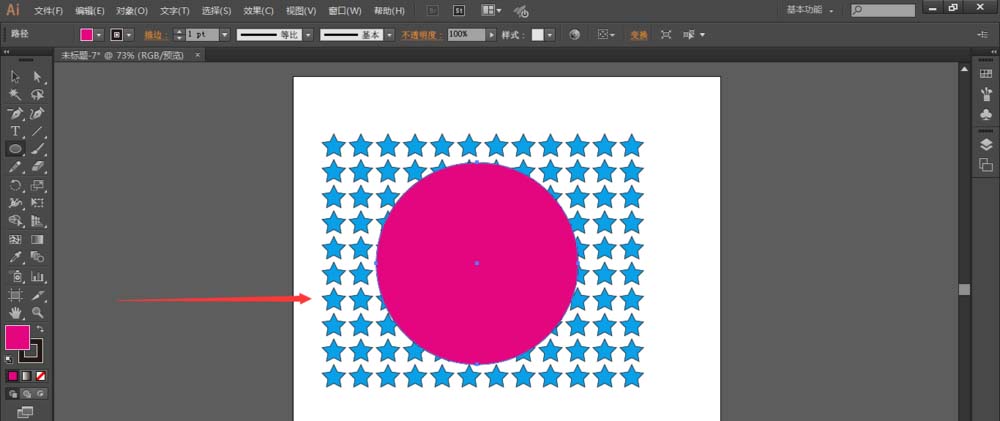Open the 等比 width profile dropdown
This screenshot has width=1000, height=421.
point(308,35)
